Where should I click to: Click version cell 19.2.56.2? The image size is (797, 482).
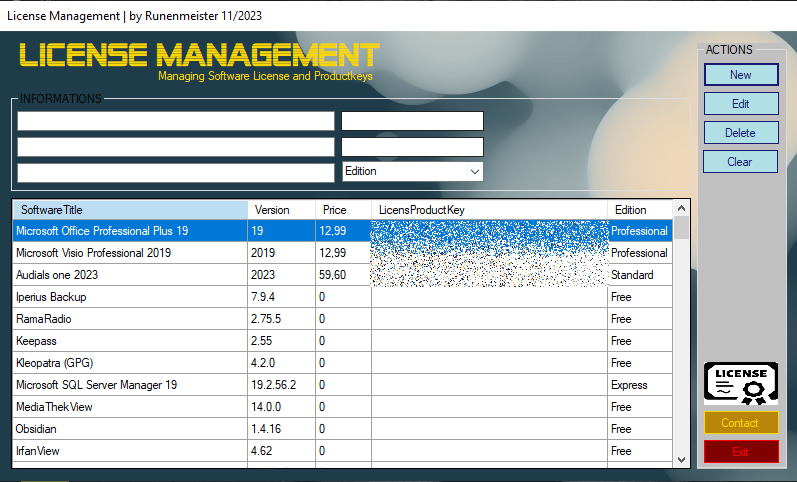[x=282, y=385]
